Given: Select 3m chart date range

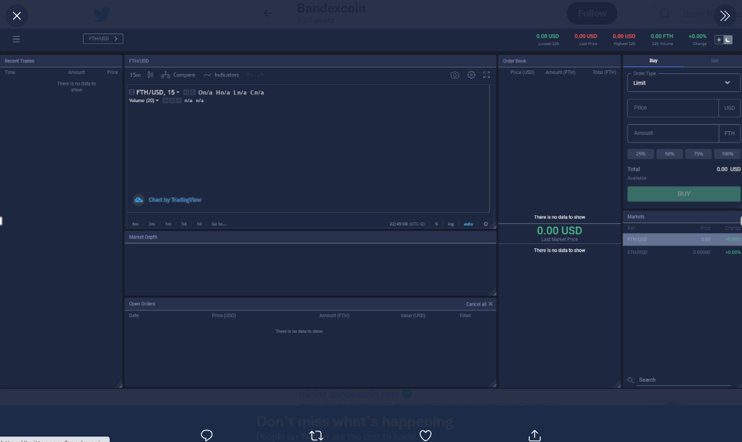Looking at the screenshot, I should [151, 224].
